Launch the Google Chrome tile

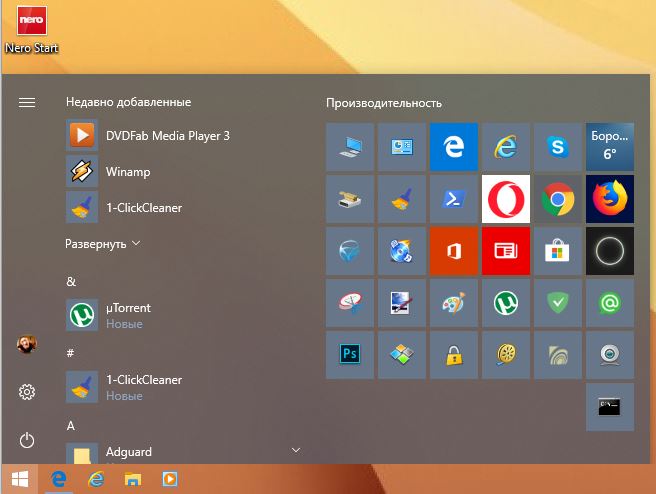[557, 199]
